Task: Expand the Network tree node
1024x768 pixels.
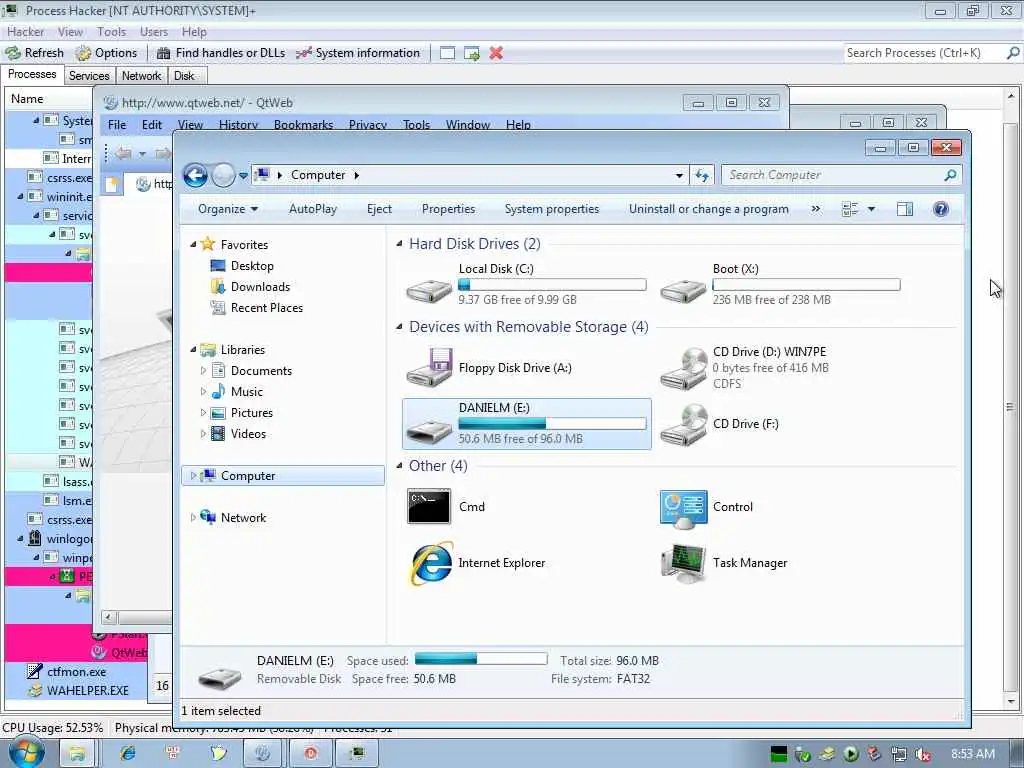Action: [x=193, y=518]
